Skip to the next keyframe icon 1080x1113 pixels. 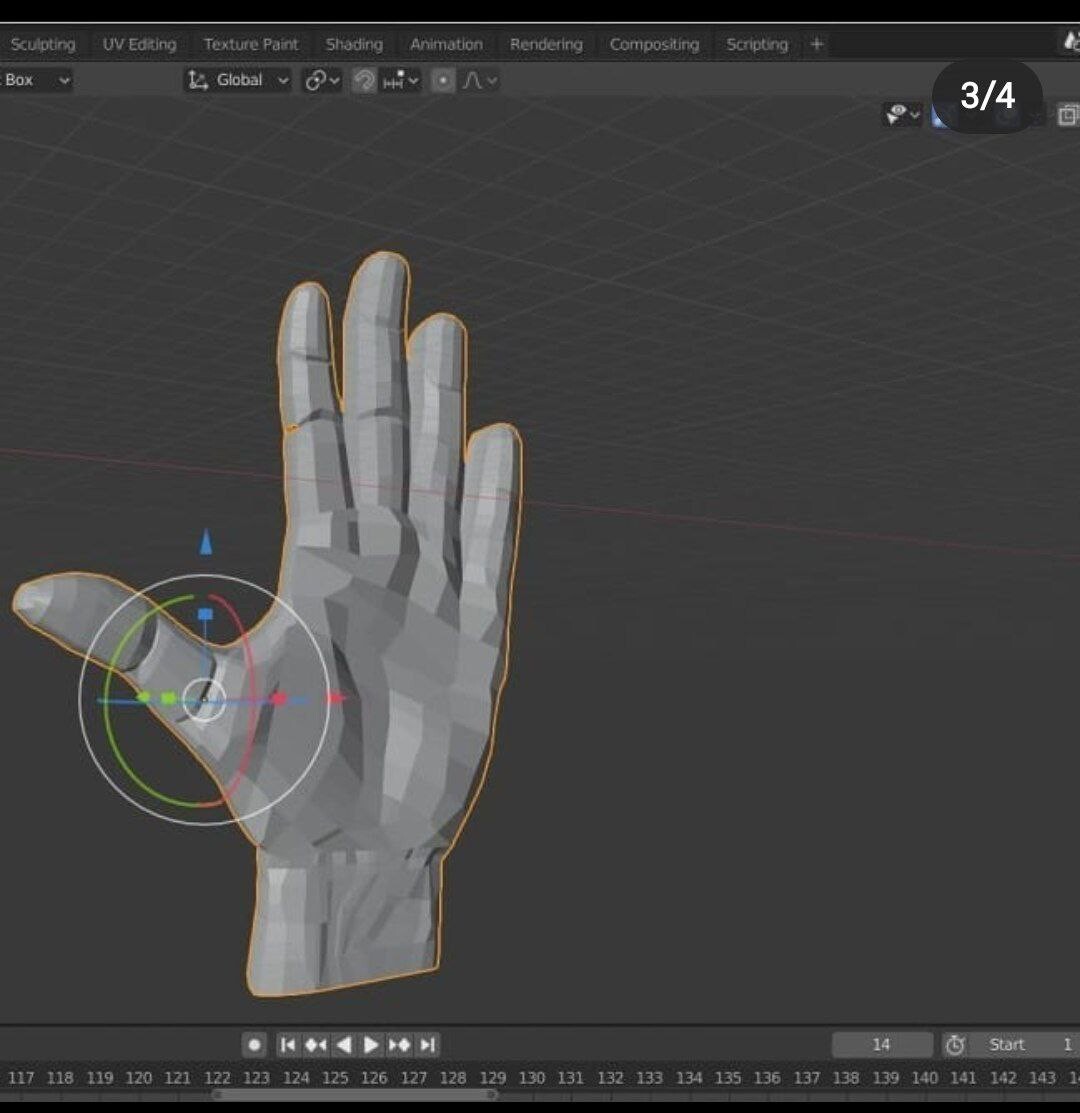398,1044
